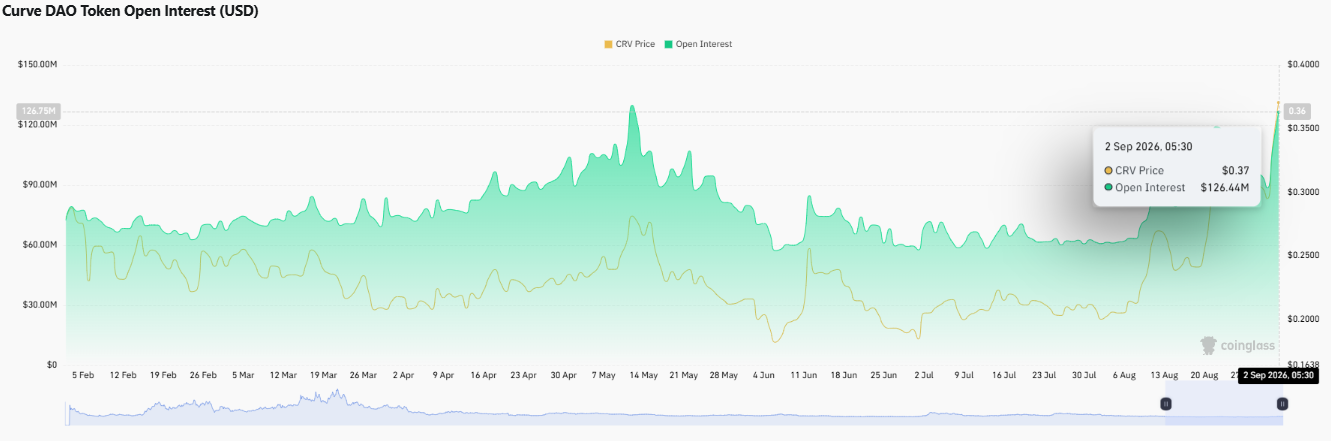Click the tooltip $126.44M Open Interest value

[x=1225, y=187]
